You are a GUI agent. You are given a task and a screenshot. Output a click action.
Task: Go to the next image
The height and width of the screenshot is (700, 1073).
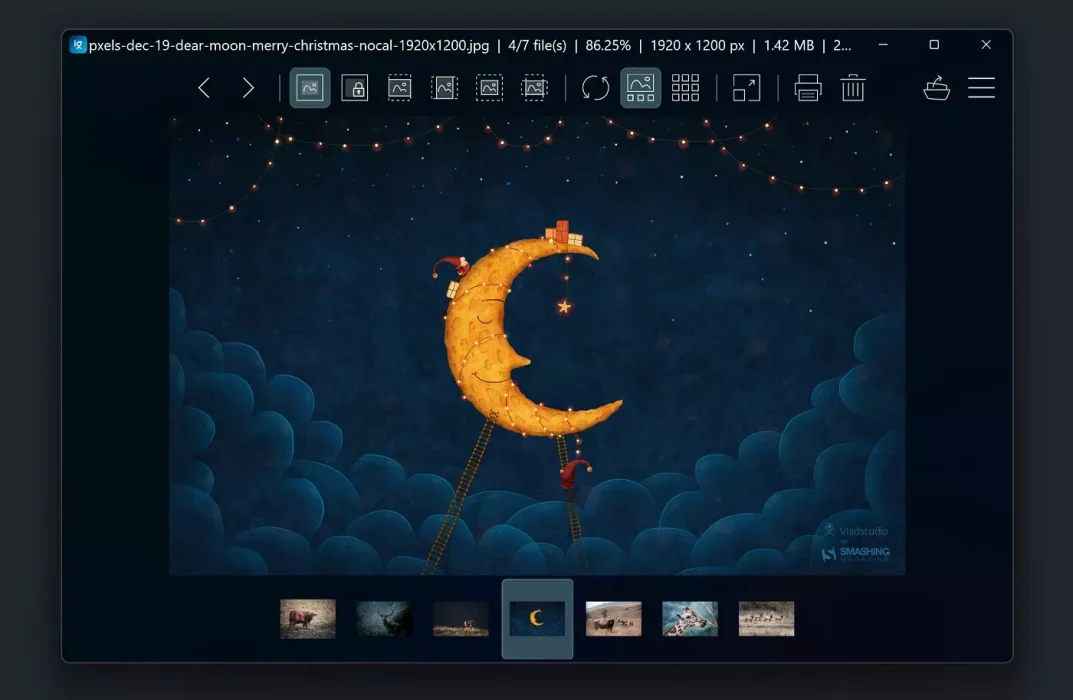tap(248, 88)
